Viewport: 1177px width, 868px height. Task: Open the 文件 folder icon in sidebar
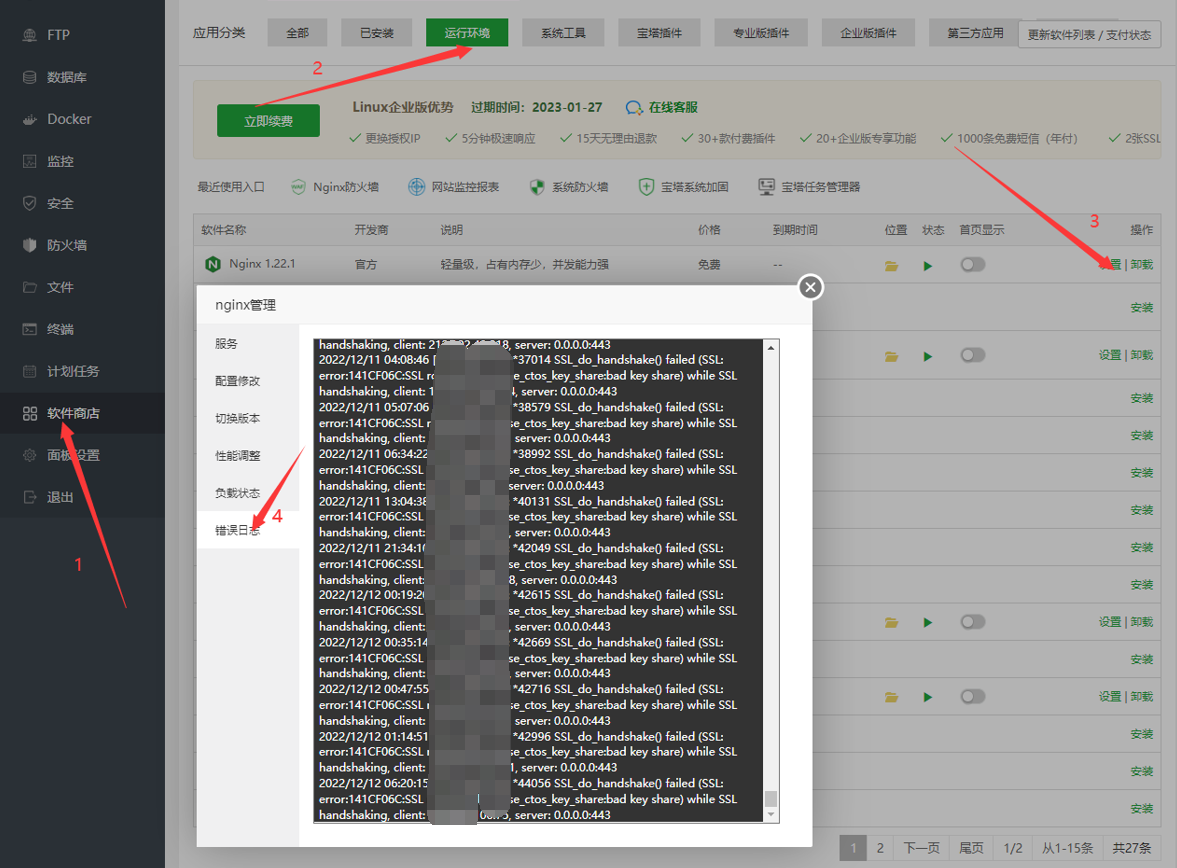point(29,288)
